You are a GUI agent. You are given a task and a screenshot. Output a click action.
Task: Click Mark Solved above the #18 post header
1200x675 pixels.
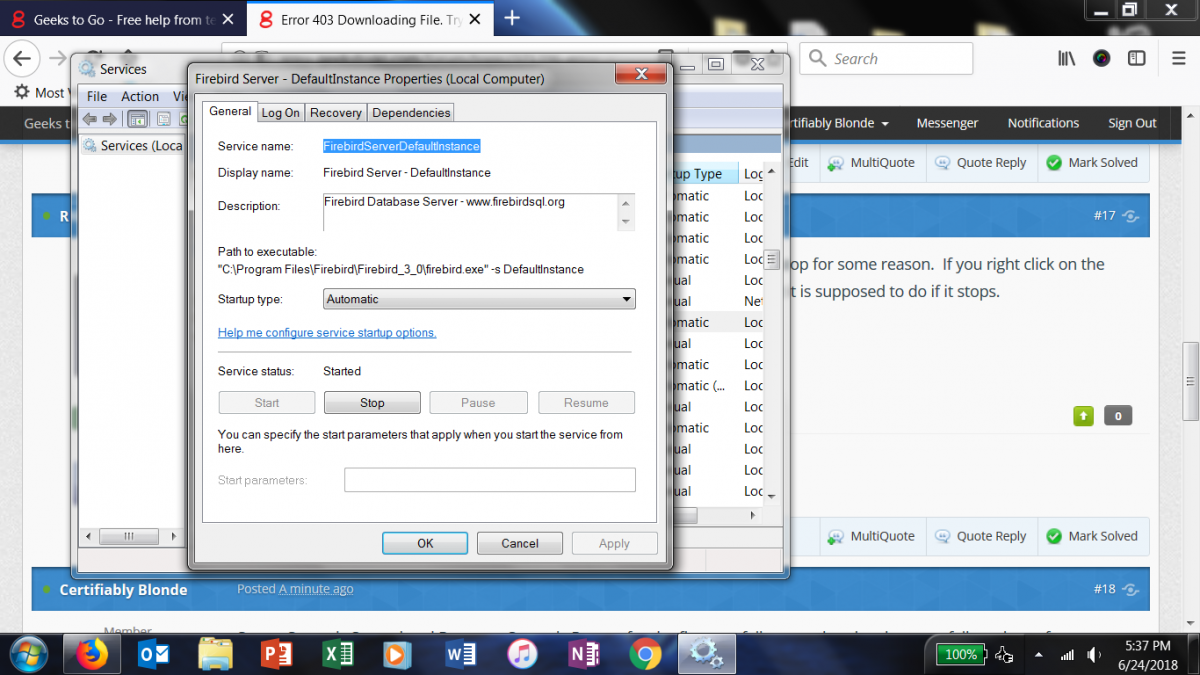pos(1093,536)
